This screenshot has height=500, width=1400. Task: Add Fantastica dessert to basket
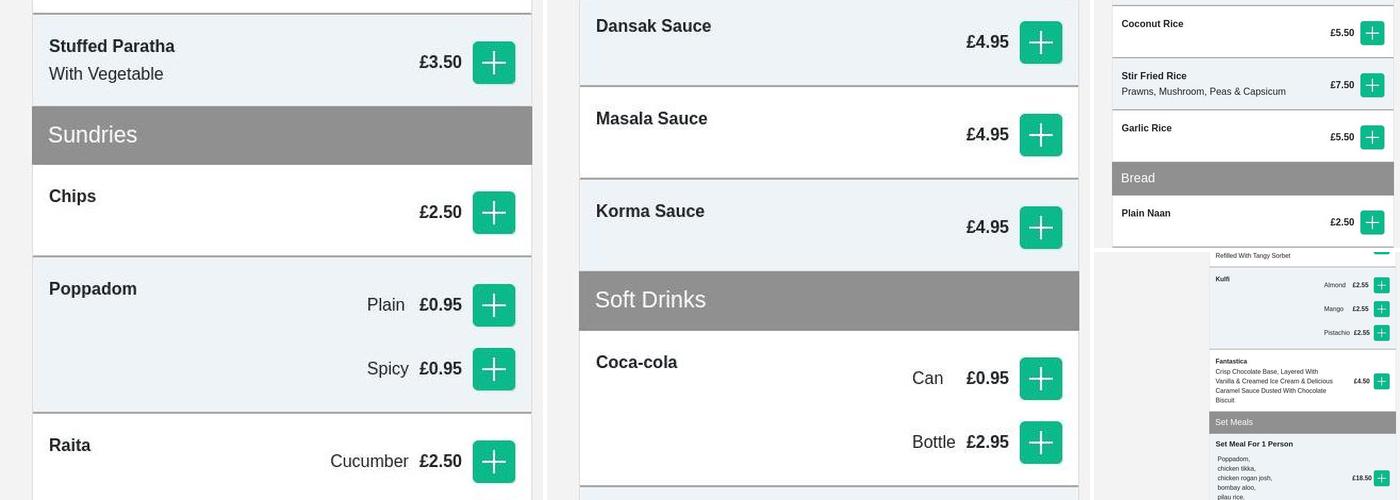coord(1381,381)
